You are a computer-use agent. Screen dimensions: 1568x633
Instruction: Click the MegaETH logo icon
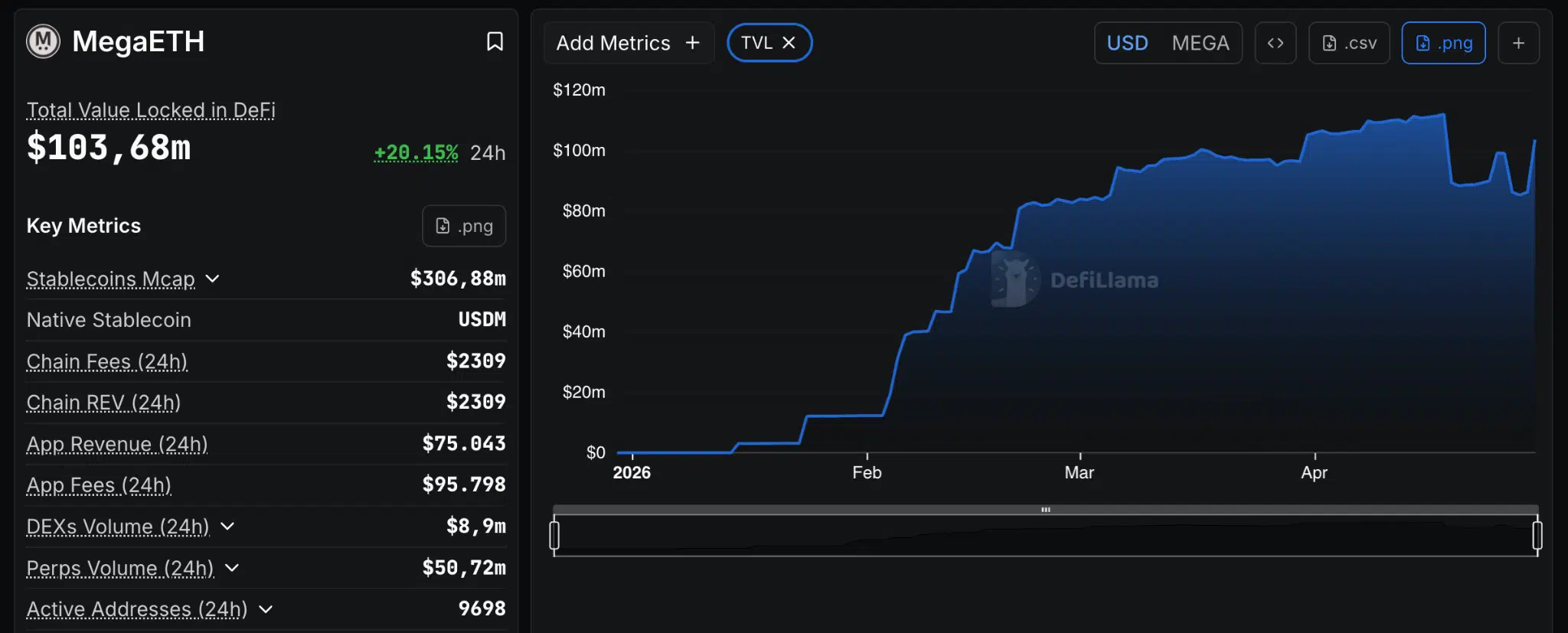pos(43,41)
